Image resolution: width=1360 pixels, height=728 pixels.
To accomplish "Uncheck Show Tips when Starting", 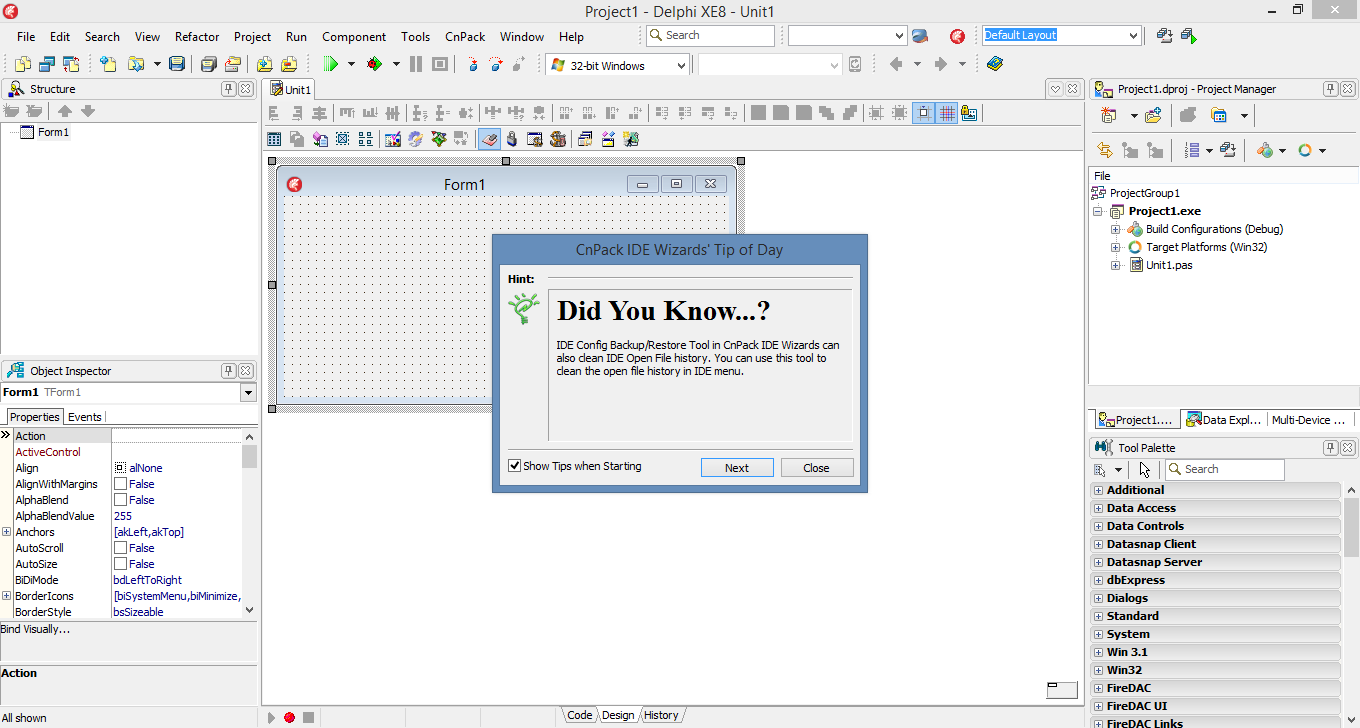I will pos(515,466).
